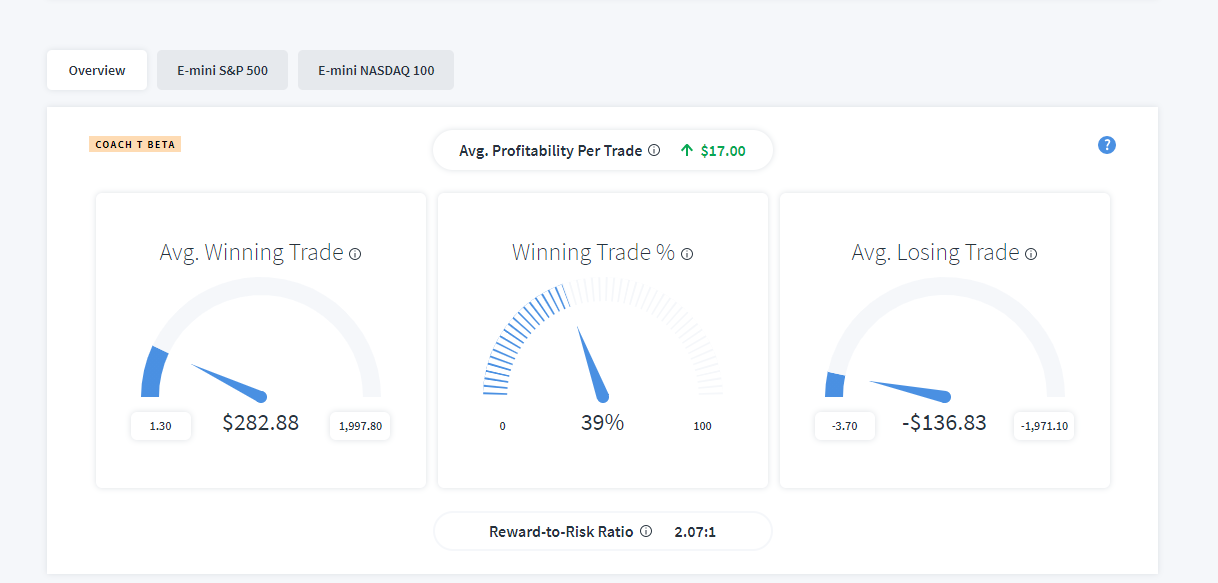Screen dimensions: 1218x583
Task: Click info icon next to Avg. Losing Trade
Action: pyautogui.click(x=1031, y=254)
